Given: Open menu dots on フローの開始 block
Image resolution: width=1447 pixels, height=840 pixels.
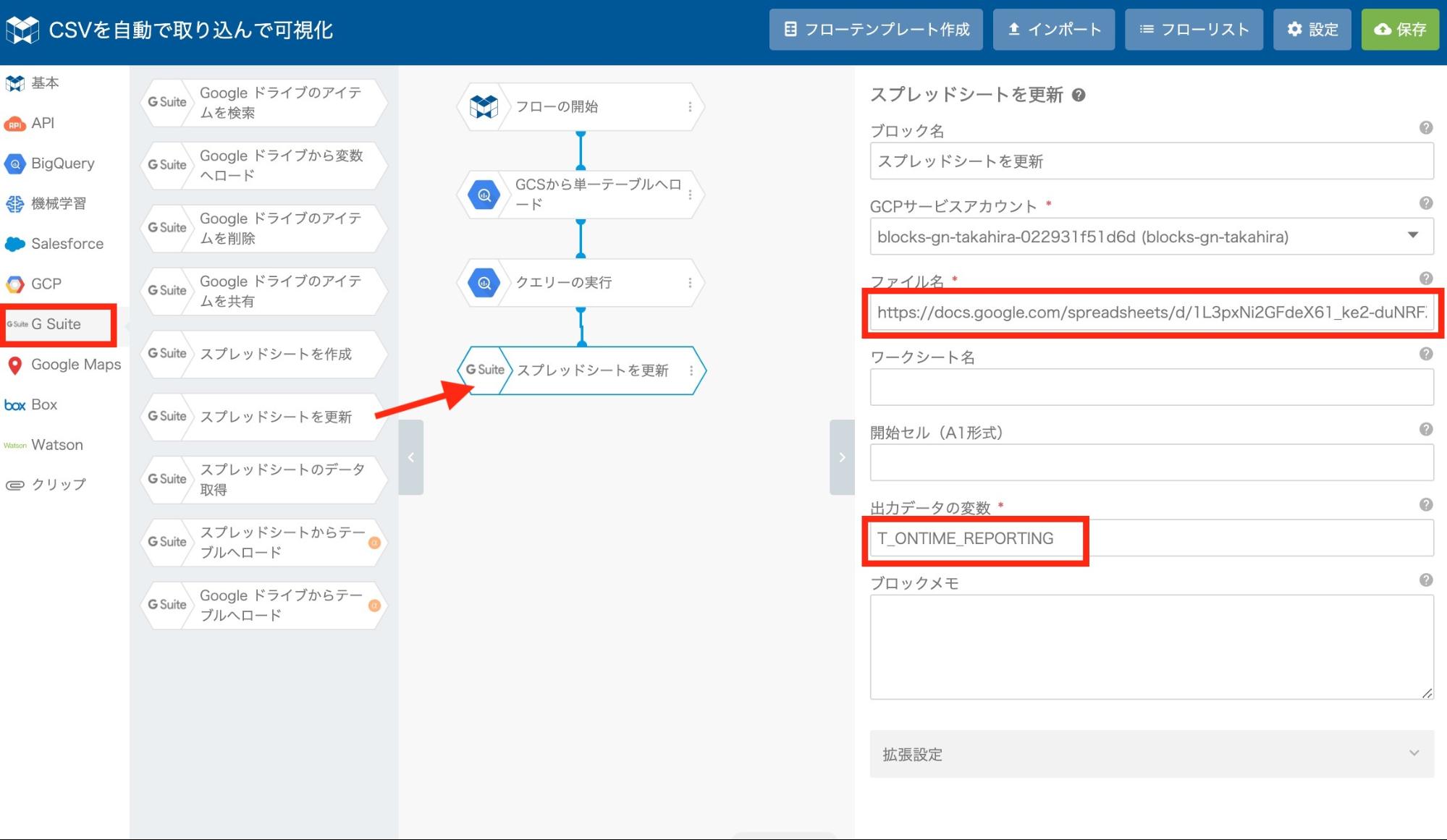Looking at the screenshot, I should tap(690, 107).
